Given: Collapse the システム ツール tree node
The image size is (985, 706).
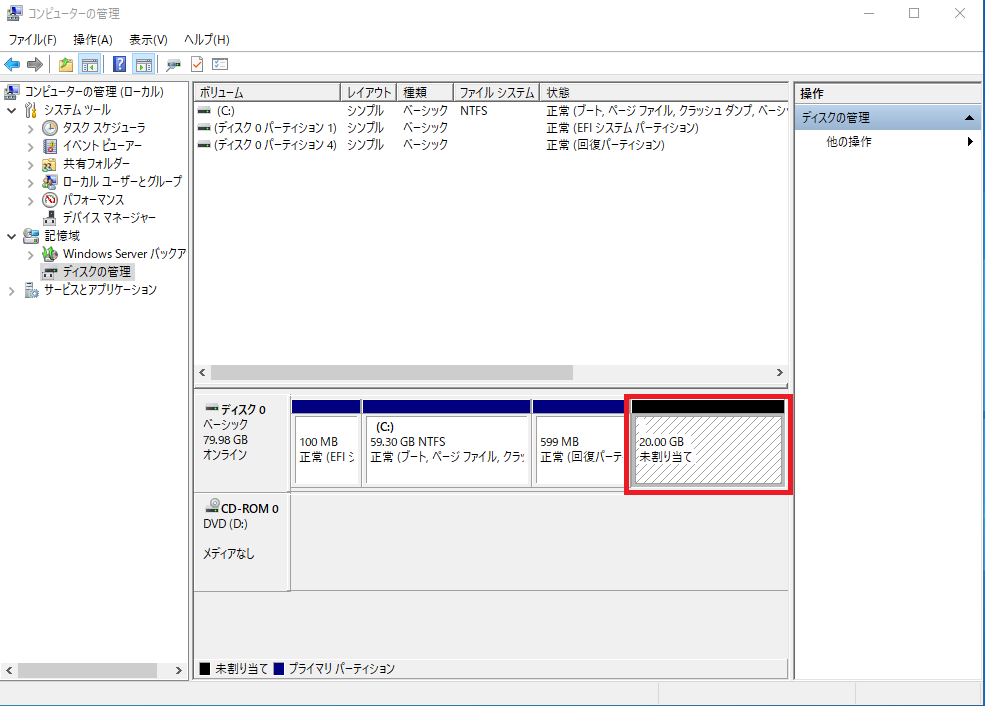Looking at the screenshot, I should pos(12,110).
